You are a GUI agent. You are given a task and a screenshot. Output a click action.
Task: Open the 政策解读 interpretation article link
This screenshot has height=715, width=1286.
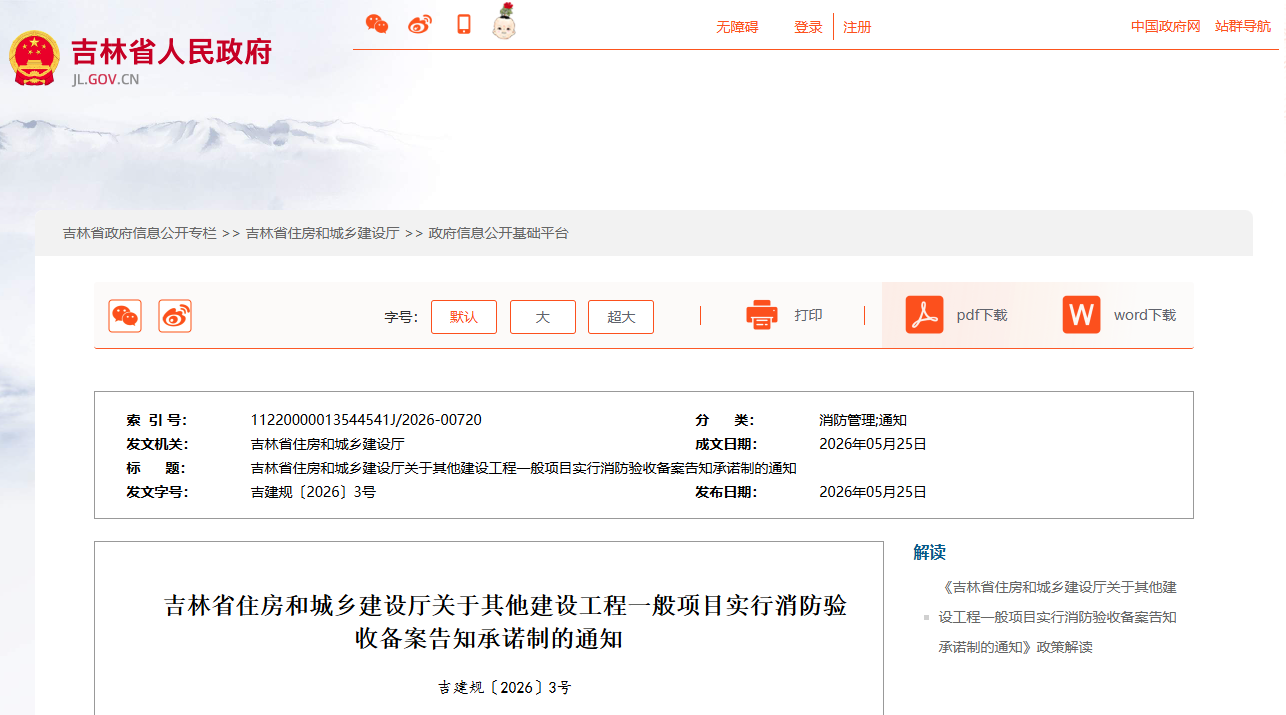coord(1058,617)
